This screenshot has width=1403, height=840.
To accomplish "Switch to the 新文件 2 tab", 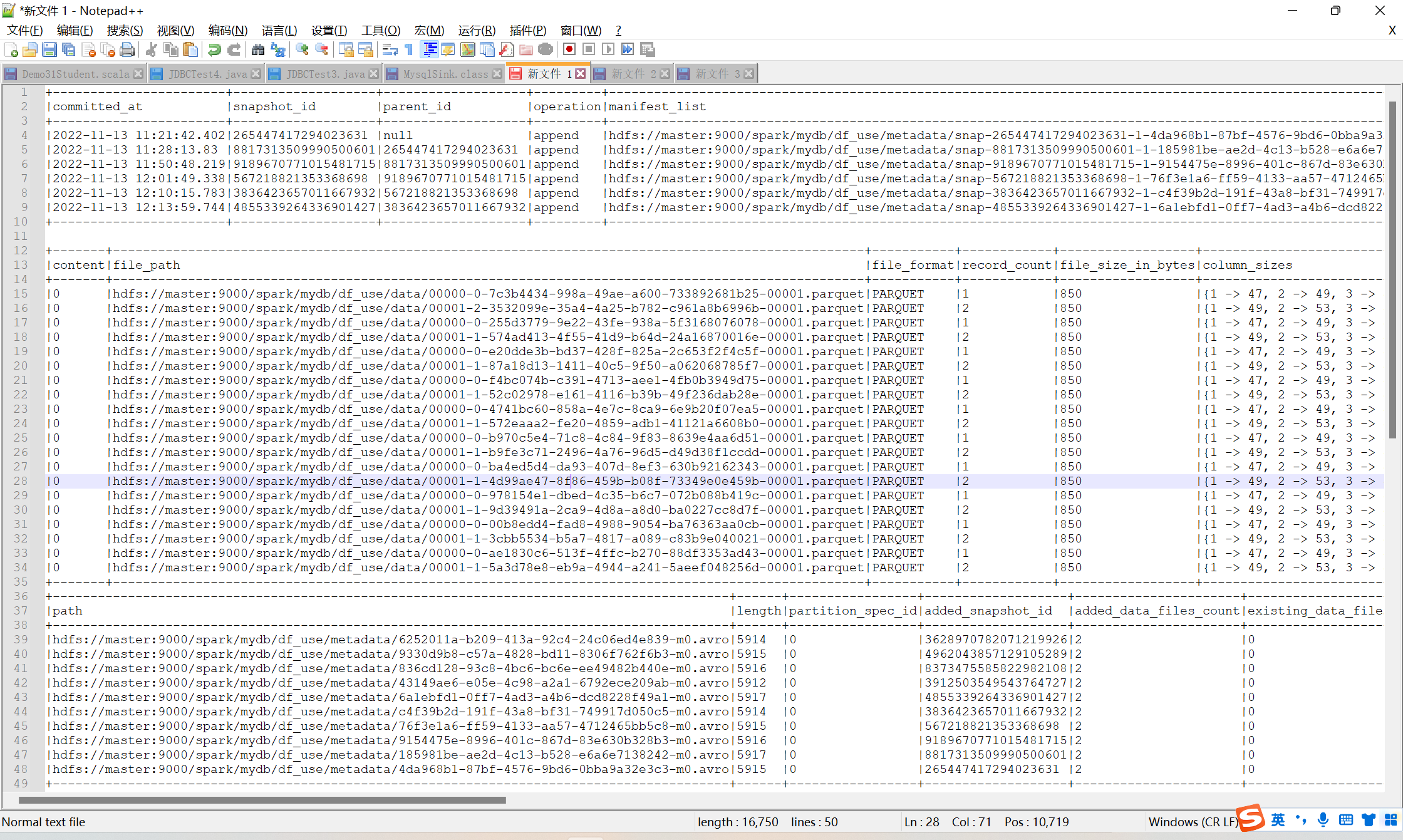I will tap(633, 74).
